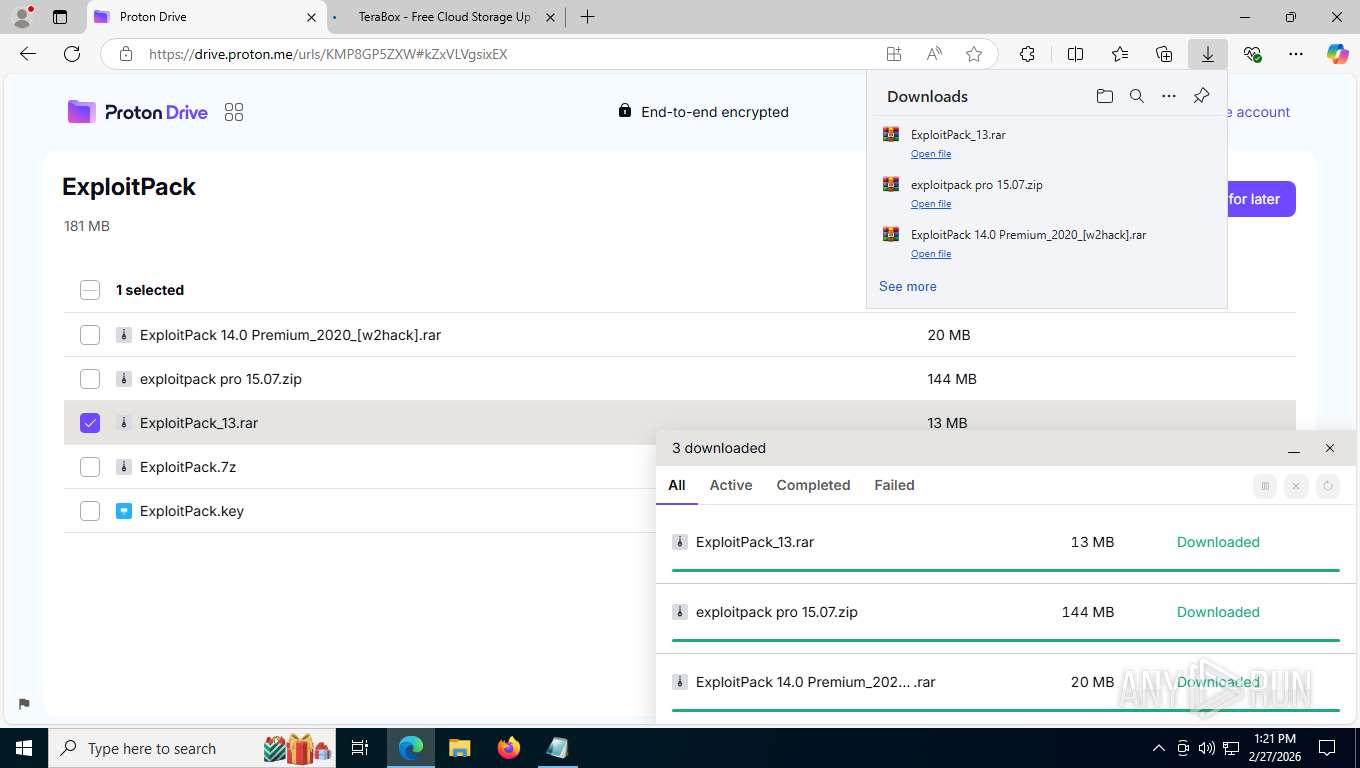The width and height of the screenshot is (1360, 768).
Task: Close the Proton Drive tab
Action: click(311, 17)
